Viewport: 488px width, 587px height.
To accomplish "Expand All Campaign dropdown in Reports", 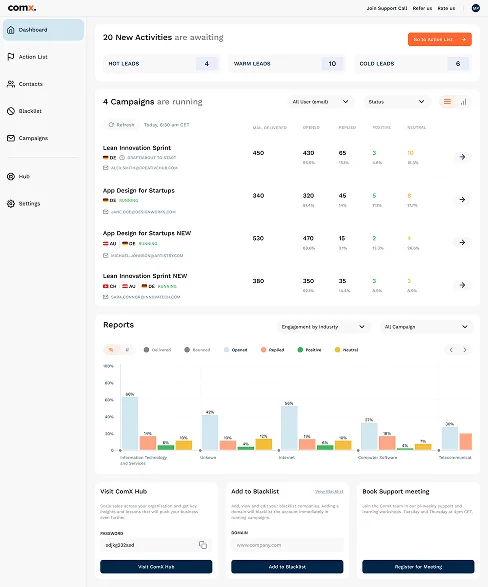I will 427,327.
